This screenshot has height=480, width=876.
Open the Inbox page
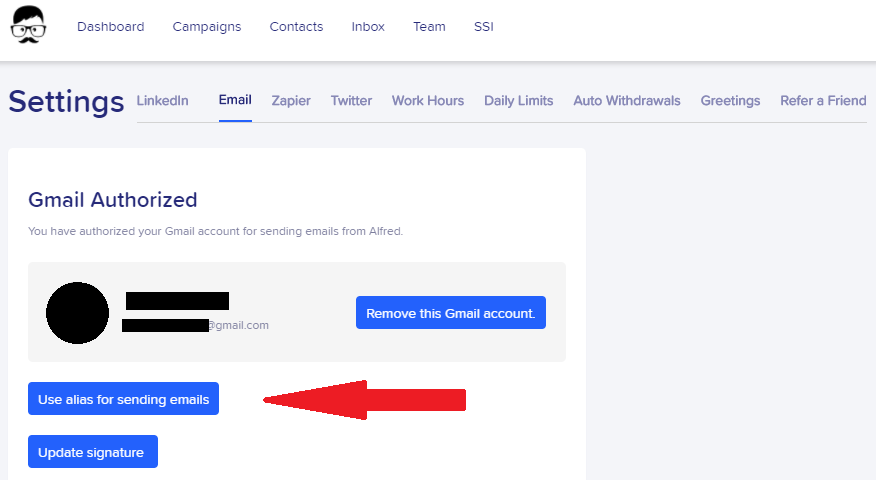pos(368,27)
